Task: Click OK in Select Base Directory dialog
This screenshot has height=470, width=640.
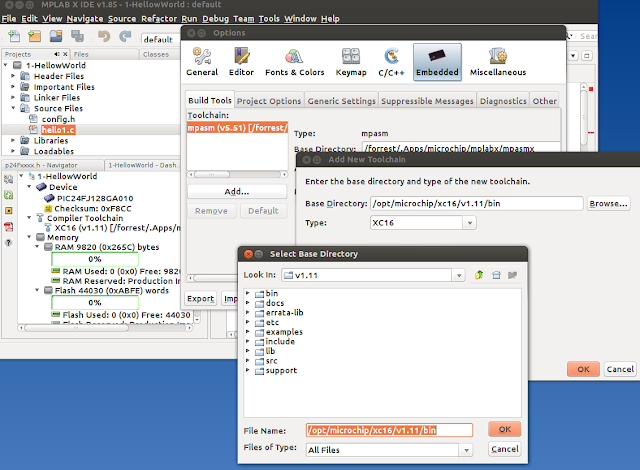Action: pos(504,429)
